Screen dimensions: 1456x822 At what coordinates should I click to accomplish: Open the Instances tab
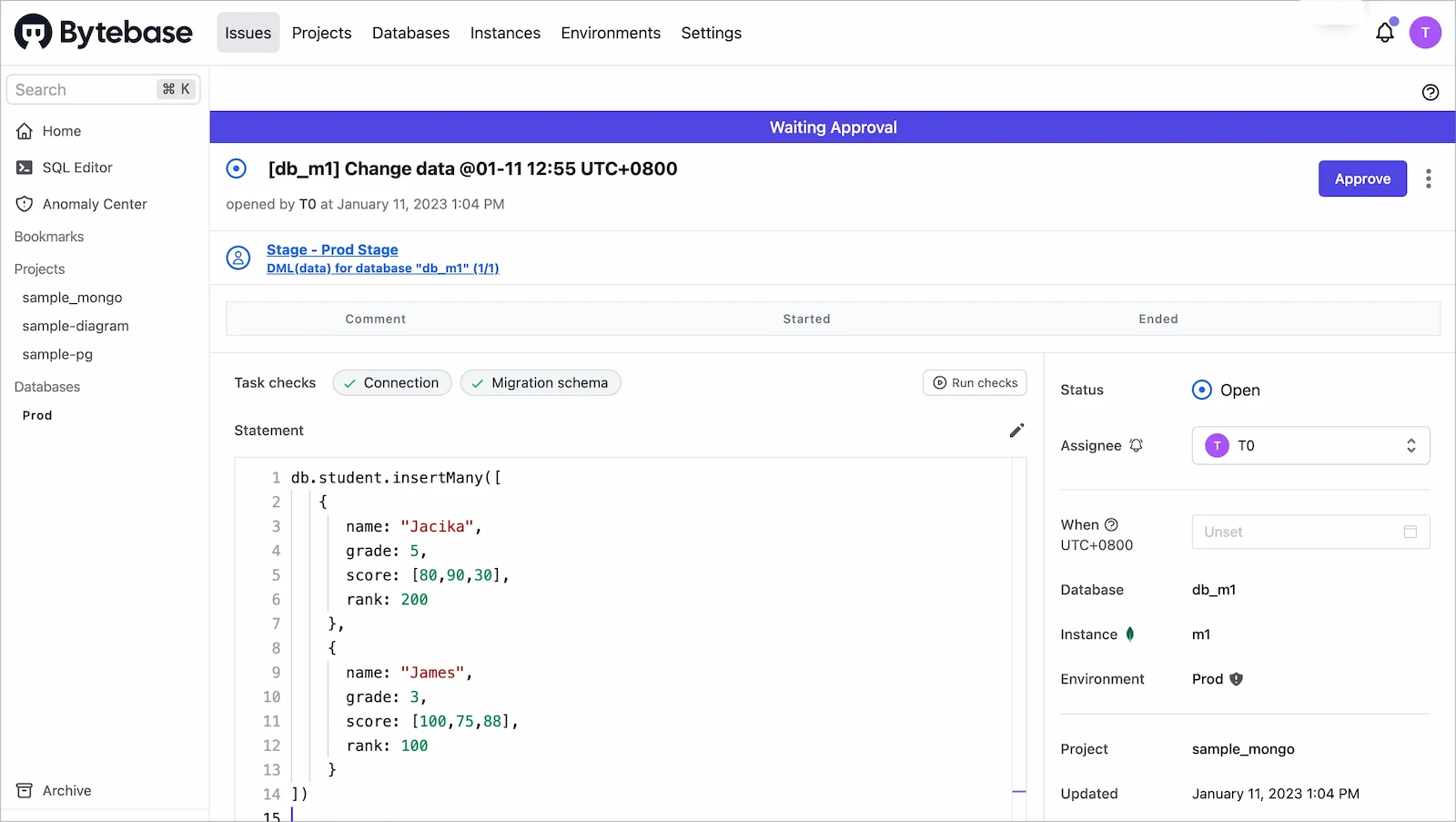pos(505,33)
